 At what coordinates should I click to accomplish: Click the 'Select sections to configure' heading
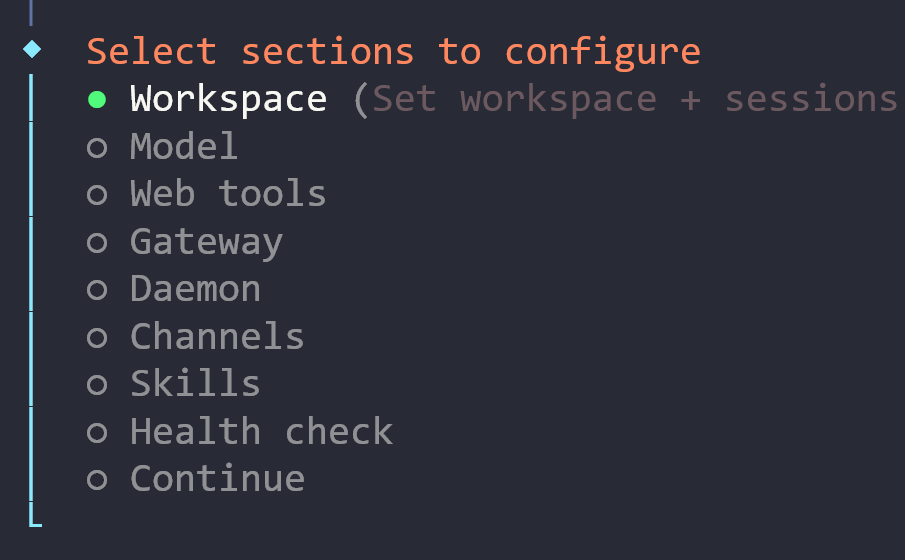point(393,51)
